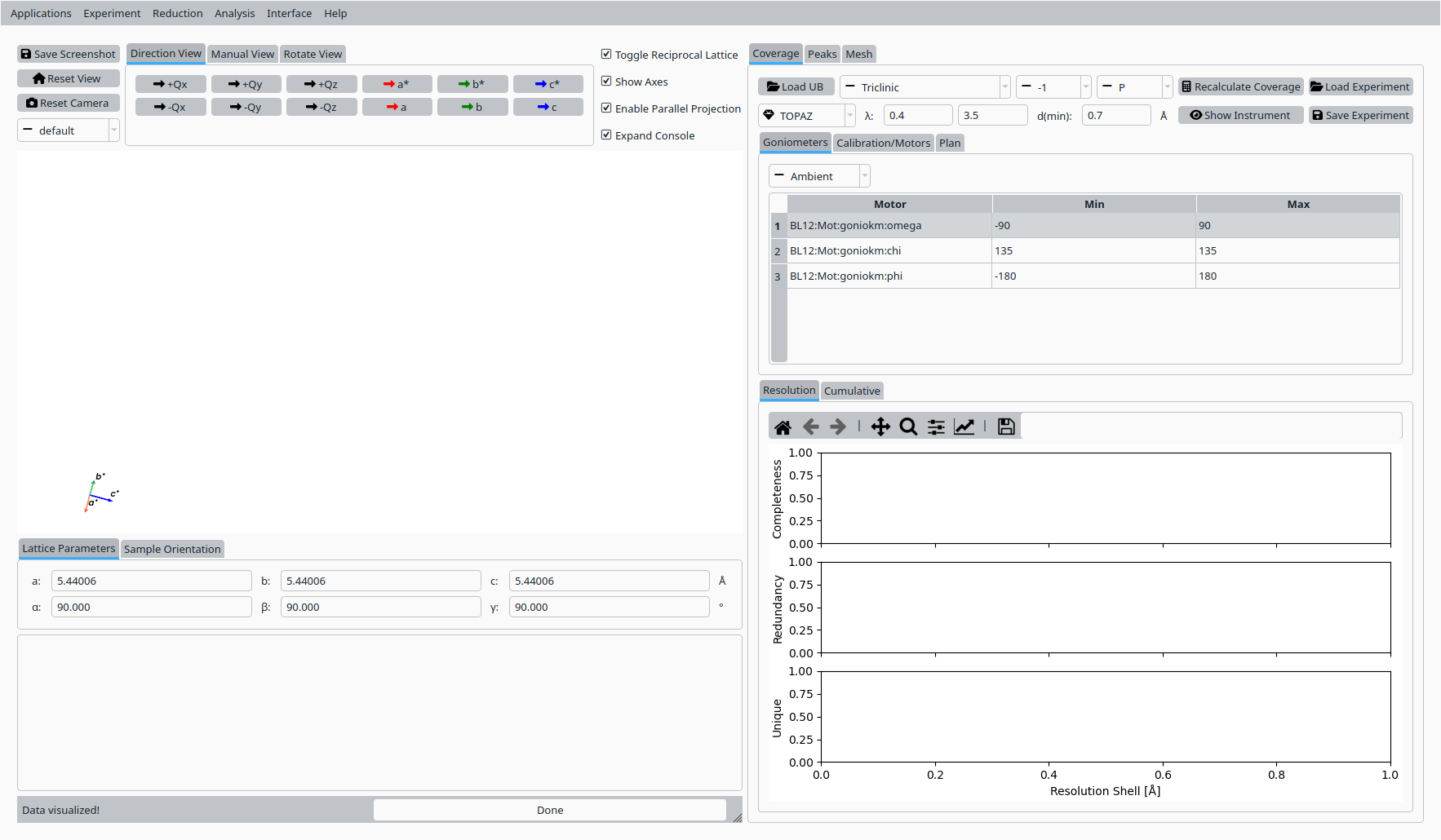Save the figure with floppy disk icon
This screenshot has height=840, width=1441.
1006,427
